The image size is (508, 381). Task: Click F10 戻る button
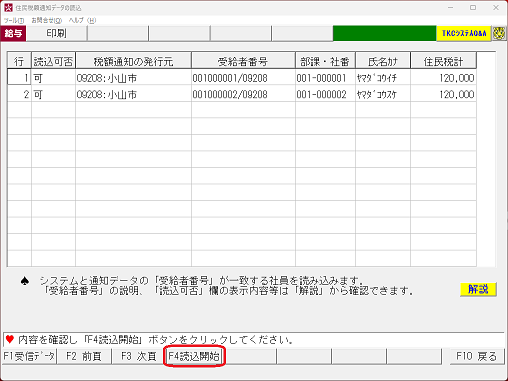477,356
